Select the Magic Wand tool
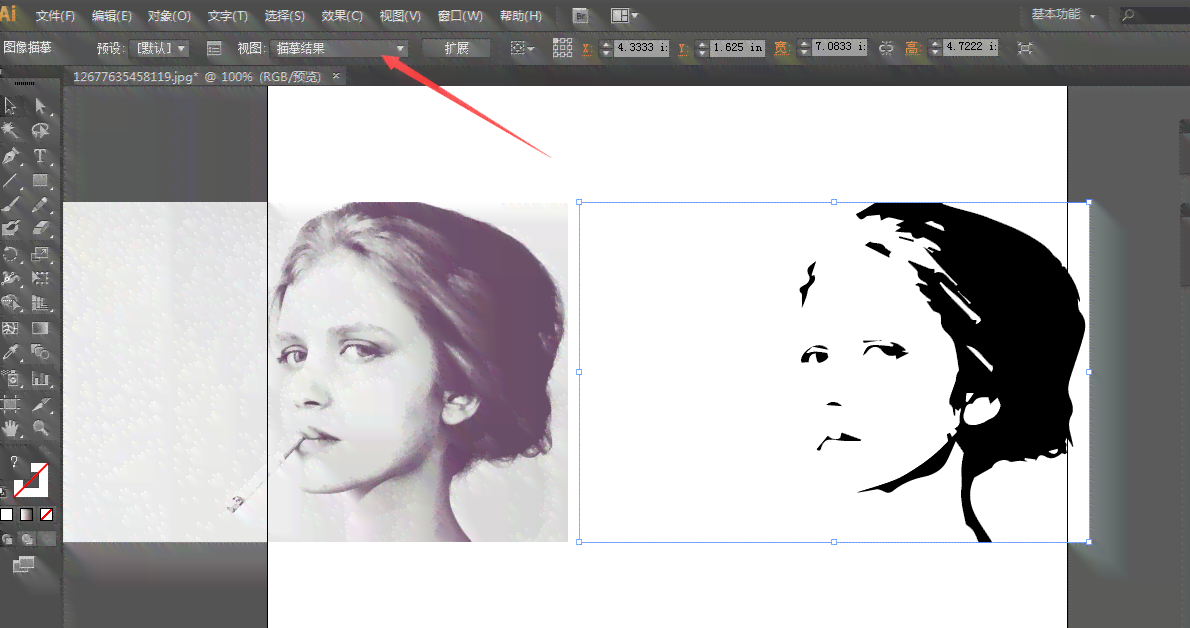 tap(11, 131)
